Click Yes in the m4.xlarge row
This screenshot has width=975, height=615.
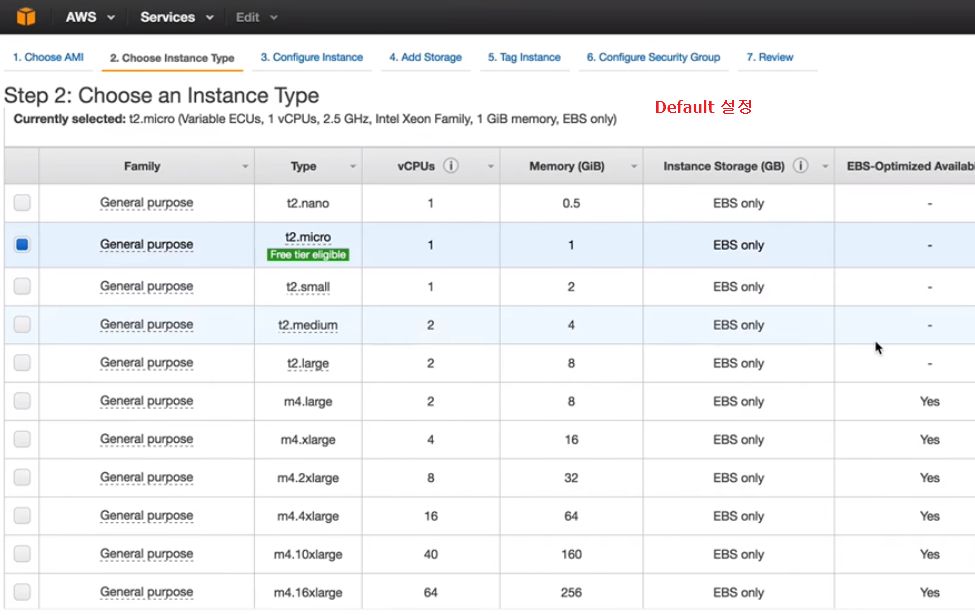click(930, 440)
